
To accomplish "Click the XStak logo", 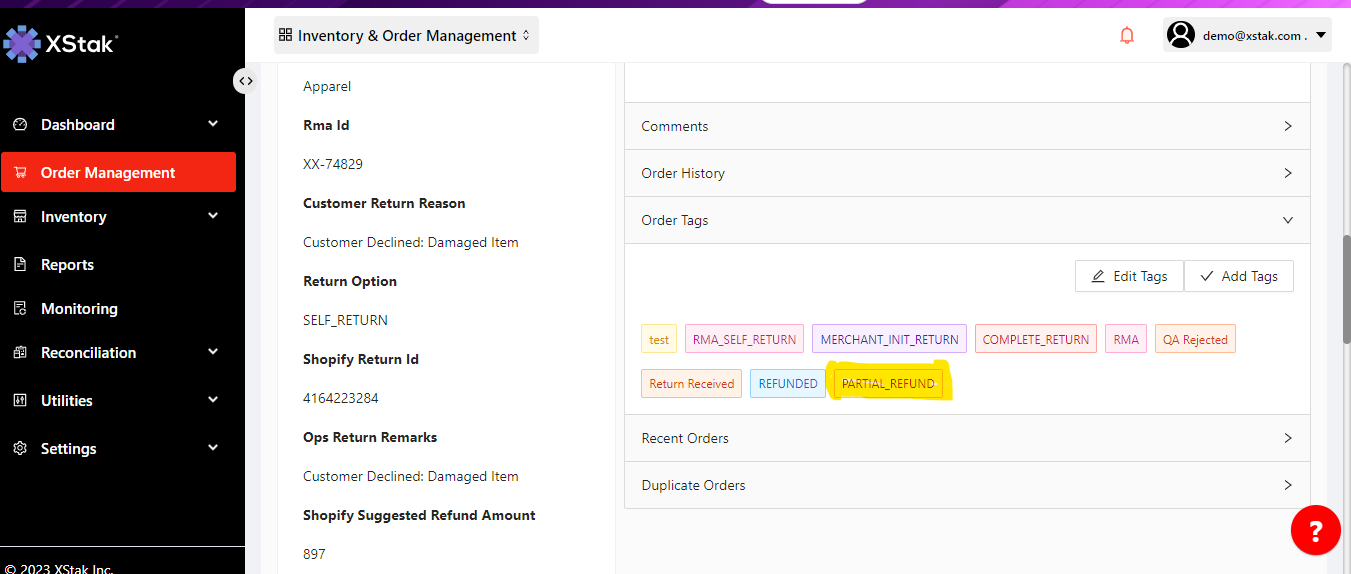I will pos(61,43).
